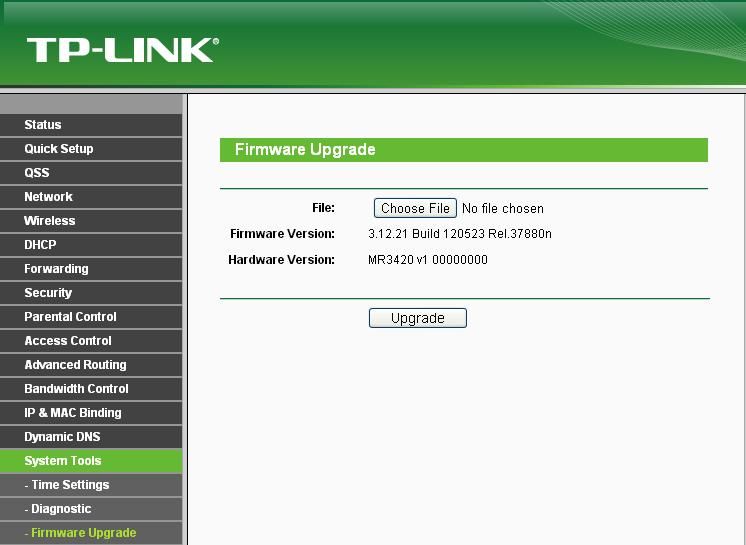The height and width of the screenshot is (545, 746).
Task: Open Dynamic DNS settings
Action: click(62, 437)
